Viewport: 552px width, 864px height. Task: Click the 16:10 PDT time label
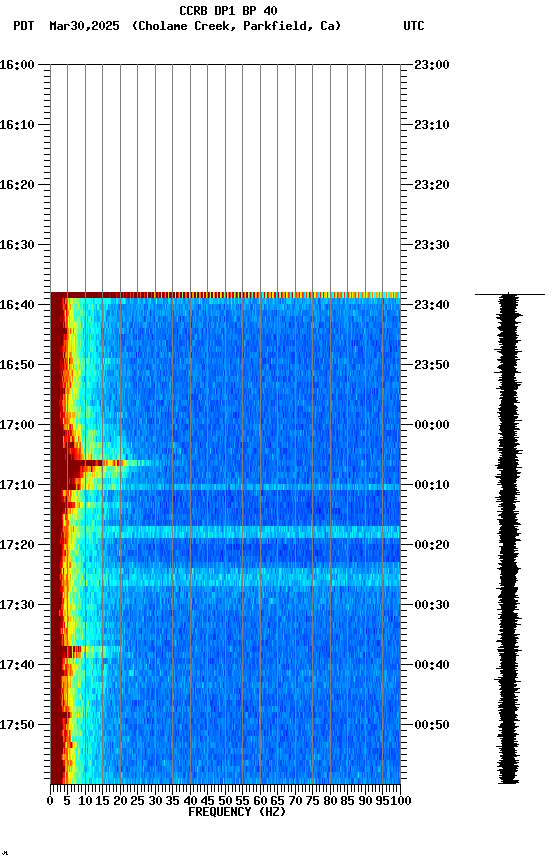pyautogui.click(x=17, y=125)
